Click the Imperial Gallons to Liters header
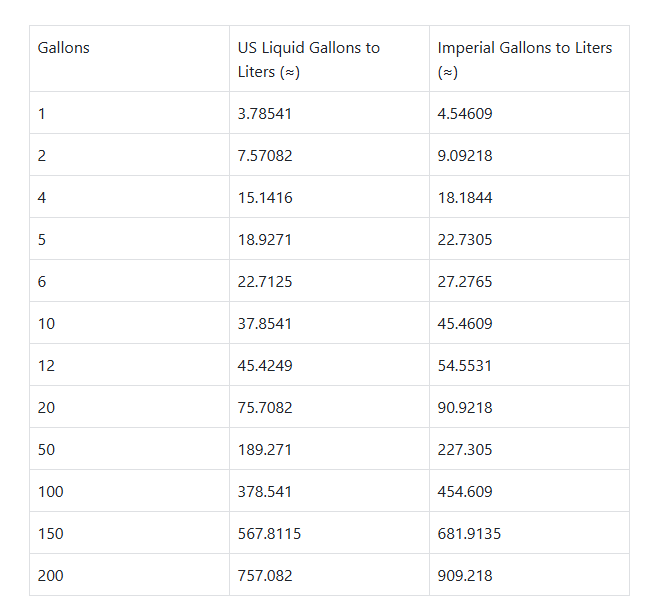 pos(524,59)
